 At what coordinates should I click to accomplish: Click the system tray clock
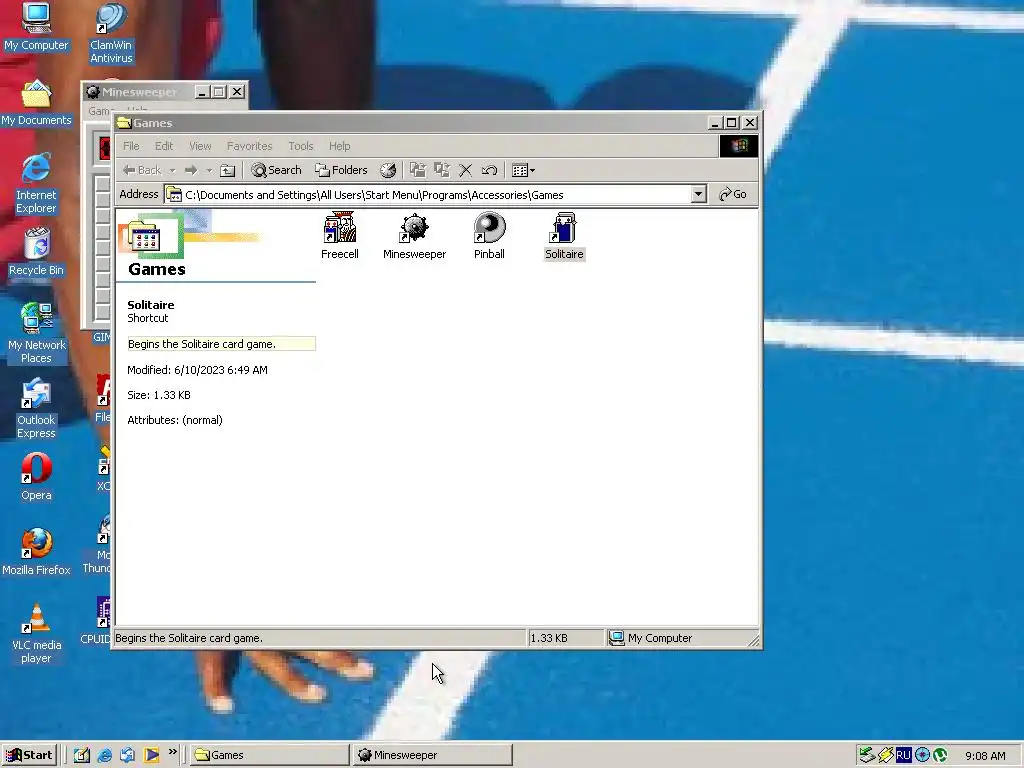[x=985, y=756]
